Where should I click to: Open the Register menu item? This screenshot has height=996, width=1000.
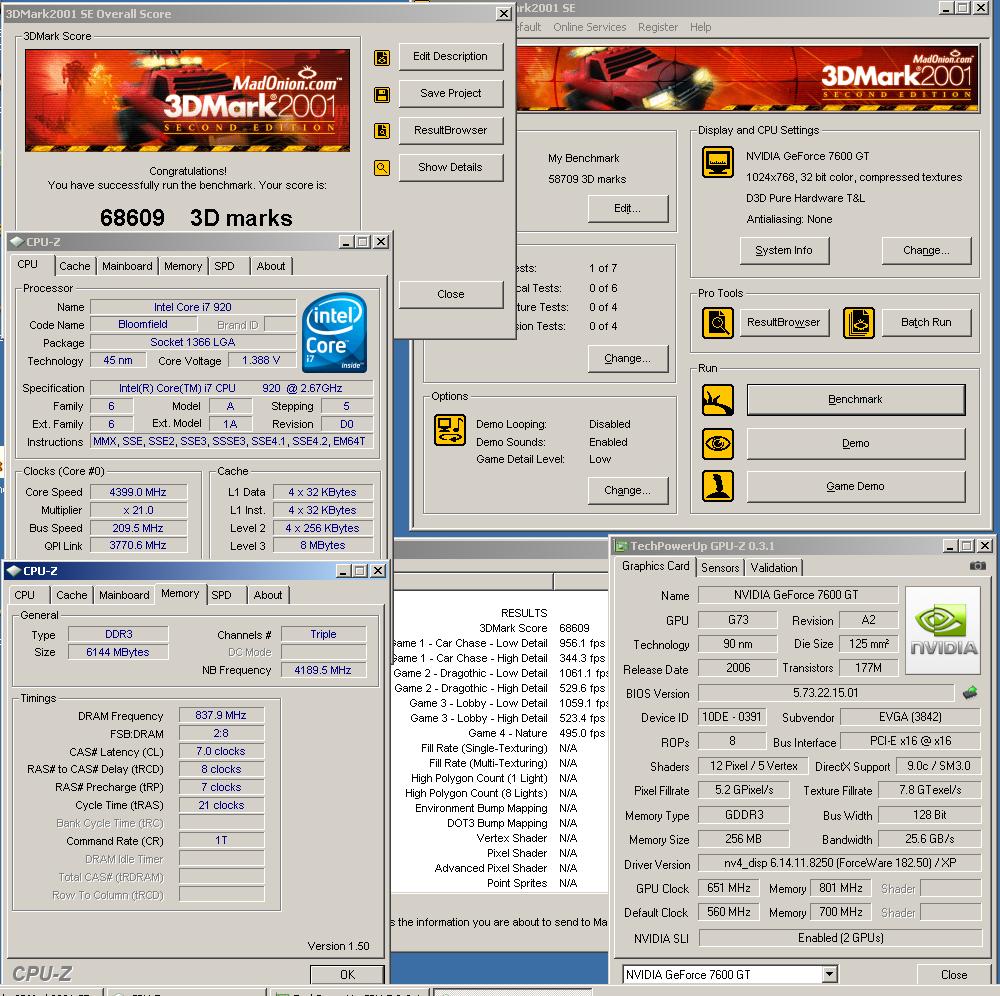point(658,27)
